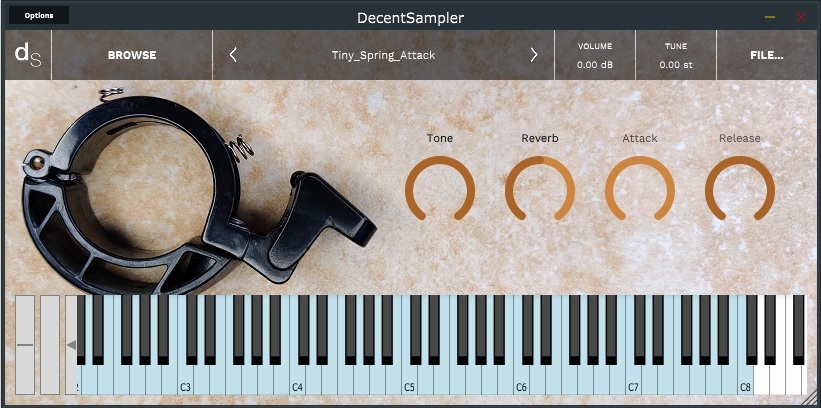Click the Tone label
The width and height of the screenshot is (821, 408).
(440, 138)
